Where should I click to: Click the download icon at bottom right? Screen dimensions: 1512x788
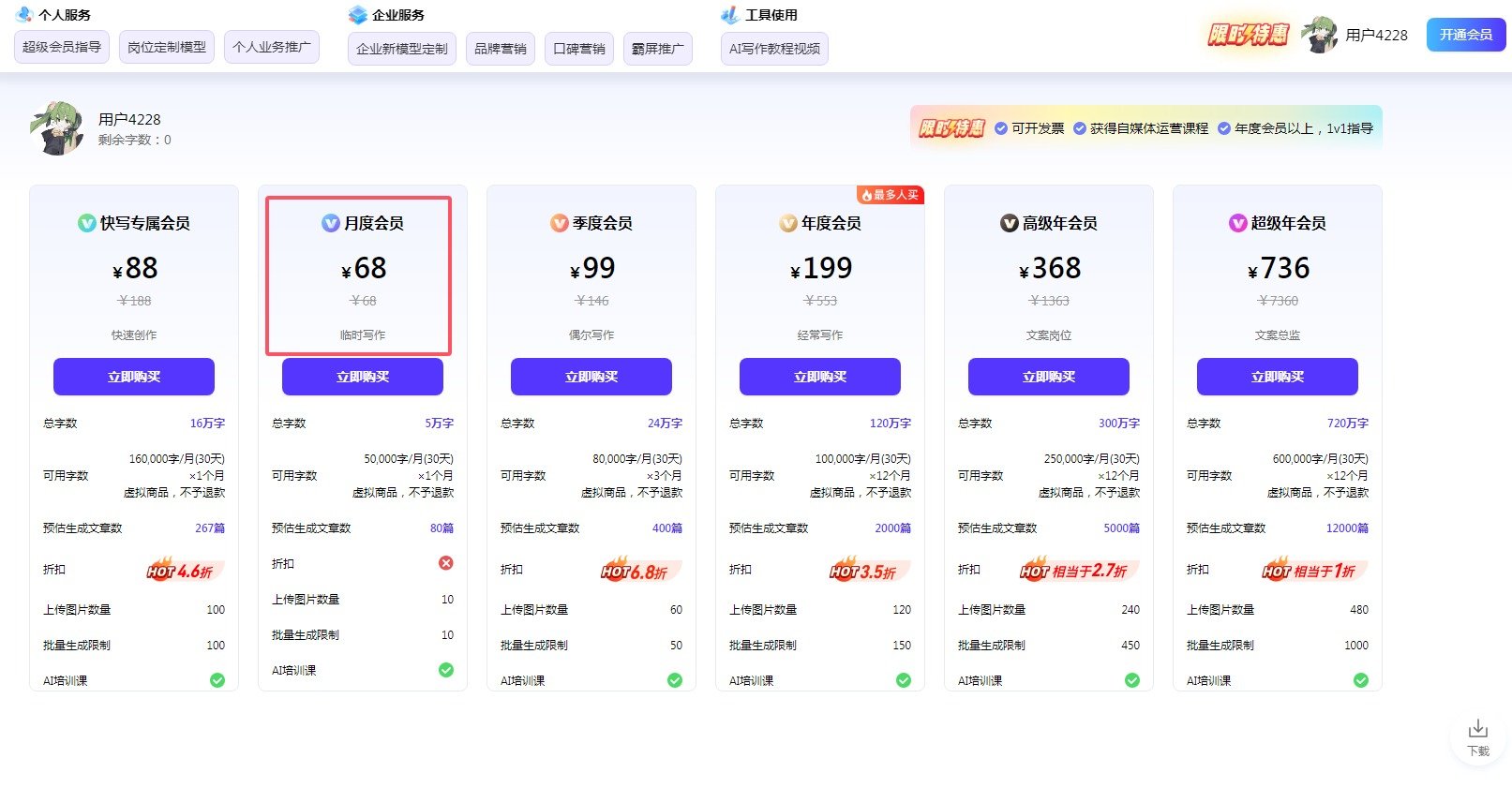[x=1477, y=729]
